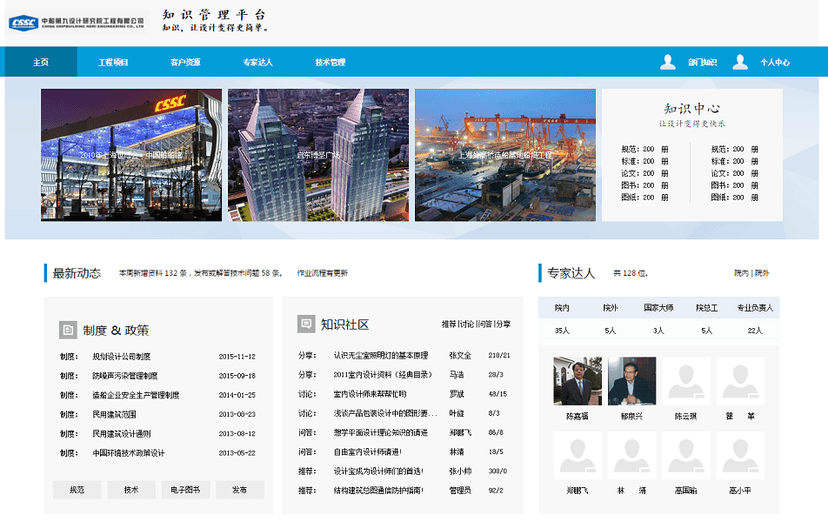
Task: Go to the 主页 navigation tab
Action: [41, 62]
